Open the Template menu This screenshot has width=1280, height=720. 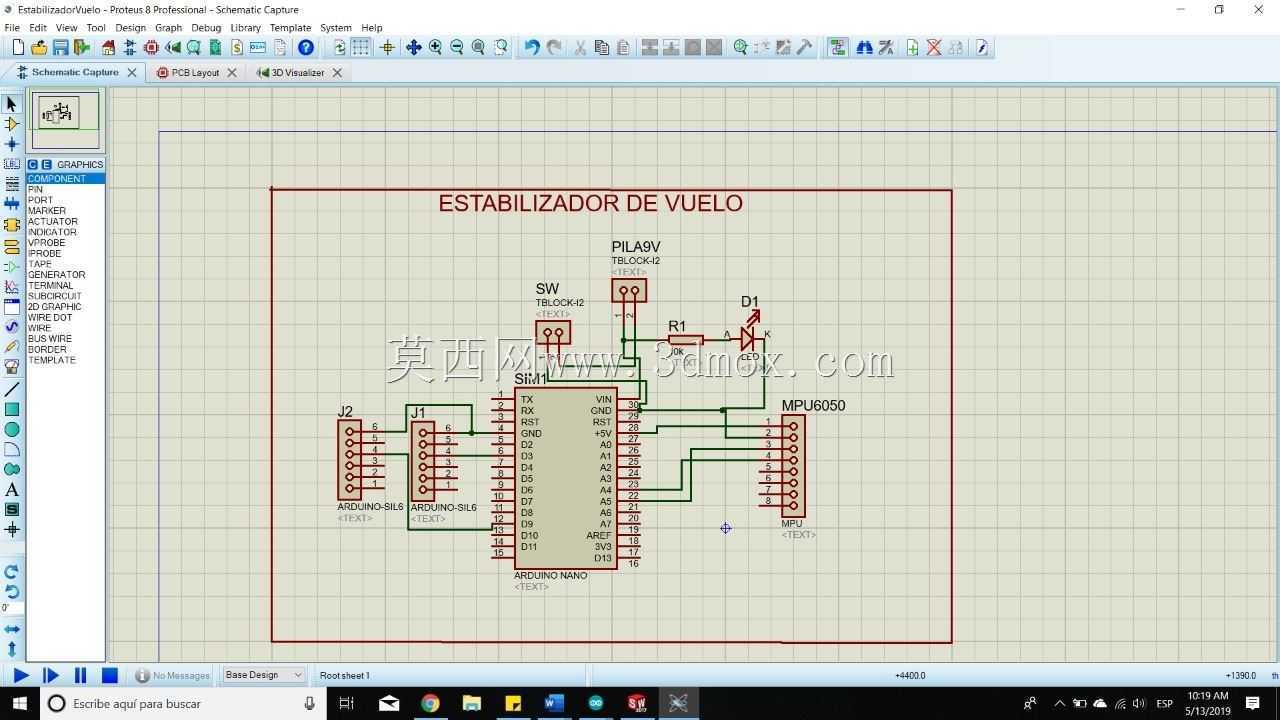[290, 28]
